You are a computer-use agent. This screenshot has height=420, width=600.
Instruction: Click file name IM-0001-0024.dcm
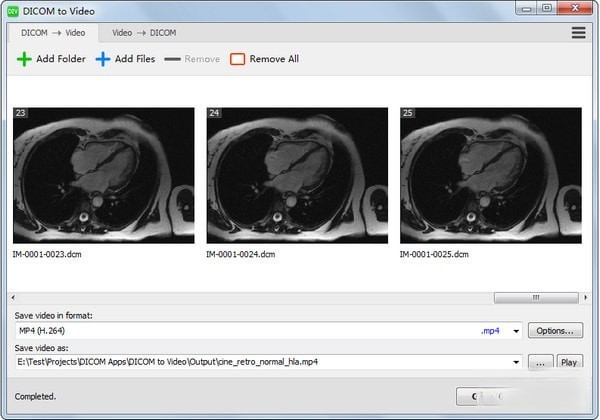pyautogui.click(x=241, y=254)
